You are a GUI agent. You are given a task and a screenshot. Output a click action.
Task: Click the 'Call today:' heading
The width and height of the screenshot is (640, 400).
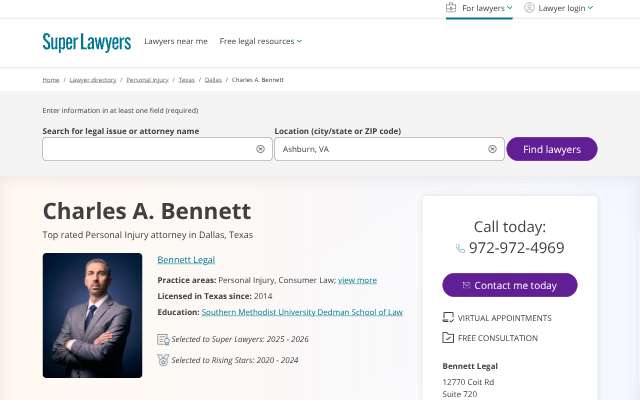click(510, 227)
